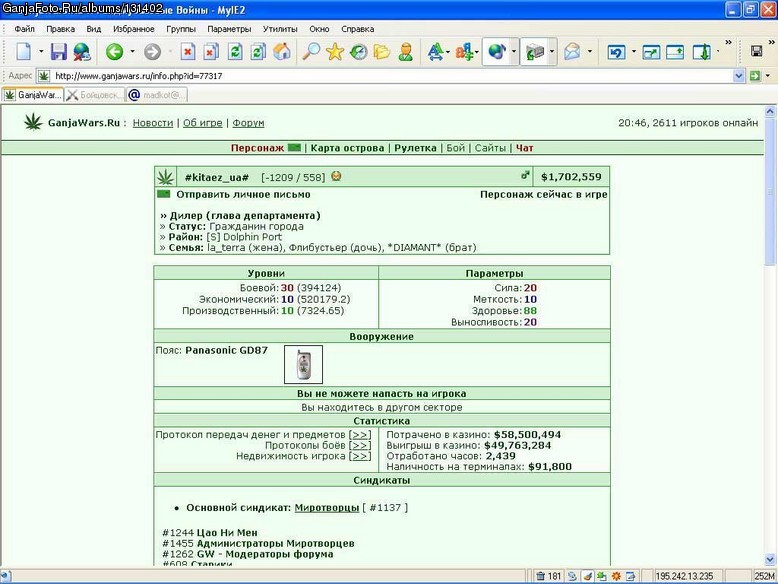Click the Home house icon in toolbar
778x584 pixels.
pyautogui.click(x=282, y=52)
